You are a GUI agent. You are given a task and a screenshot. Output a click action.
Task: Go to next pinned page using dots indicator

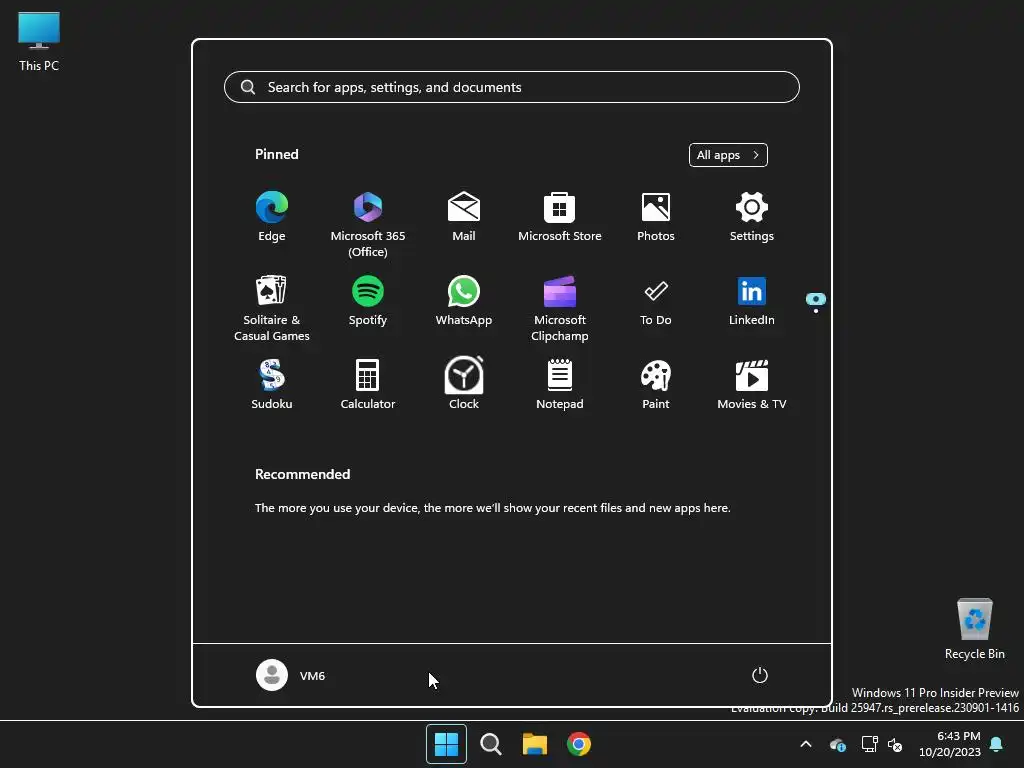click(x=816, y=311)
